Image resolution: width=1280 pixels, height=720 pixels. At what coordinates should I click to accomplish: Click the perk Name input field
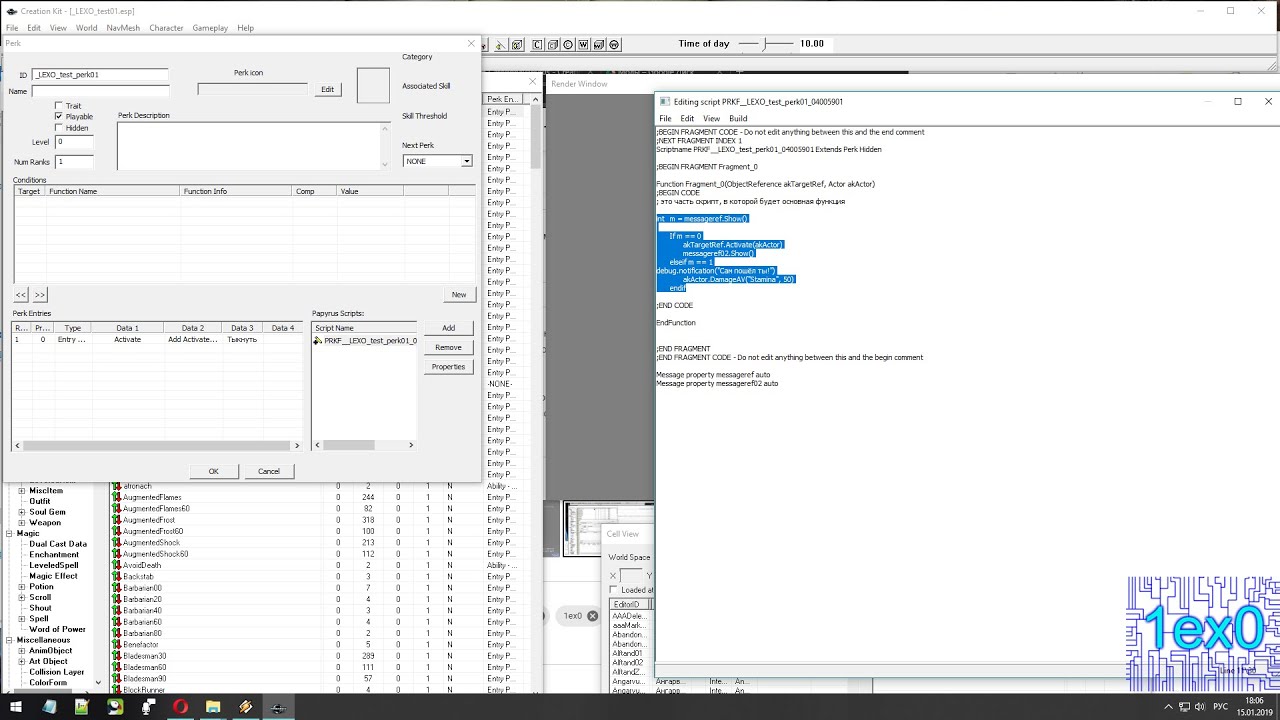coord(100,91)
